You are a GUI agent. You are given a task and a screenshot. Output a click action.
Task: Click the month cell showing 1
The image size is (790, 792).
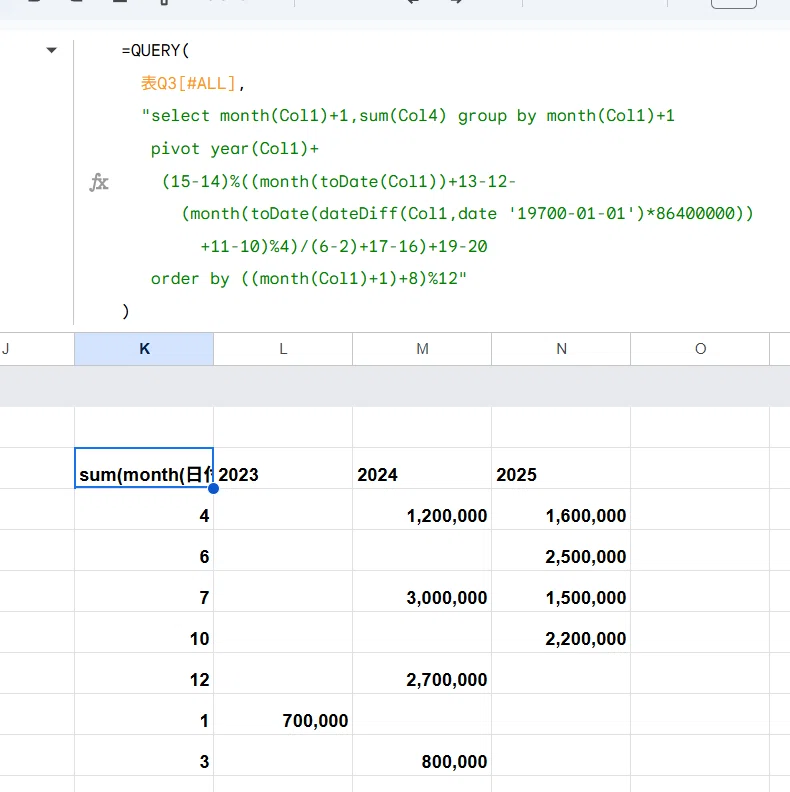pyautogui.click(x=144, y=714)
